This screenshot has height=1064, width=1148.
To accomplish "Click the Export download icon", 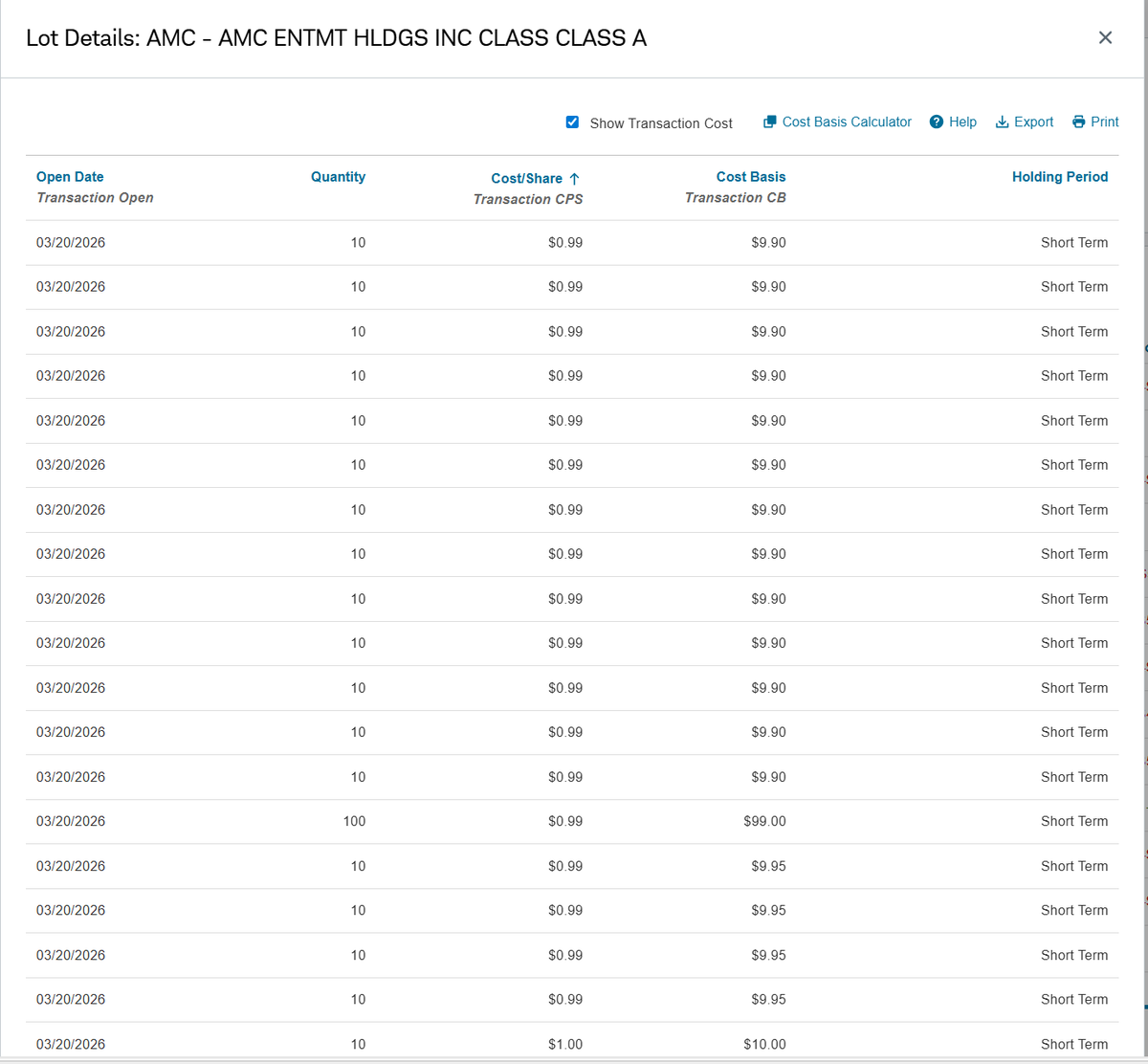I will pos(1003,122).
